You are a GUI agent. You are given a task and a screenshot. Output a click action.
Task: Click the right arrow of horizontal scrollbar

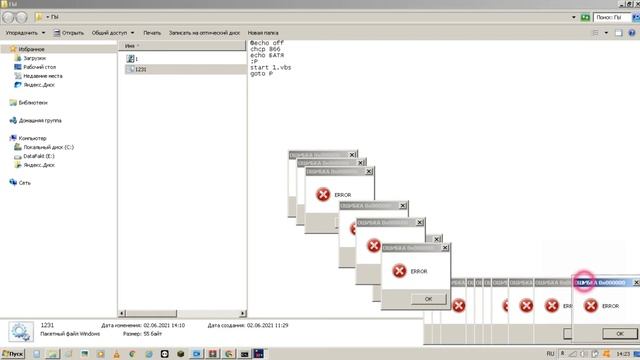pyautogui.click(x=242, y=313)
